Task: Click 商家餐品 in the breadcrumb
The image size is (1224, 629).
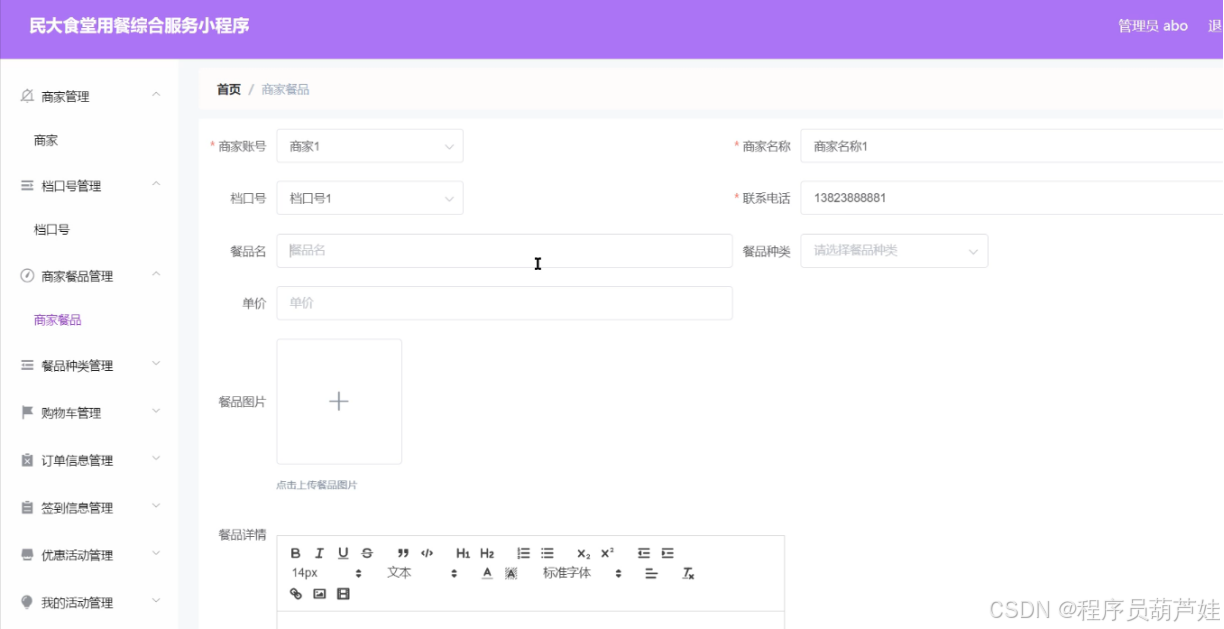Action: coord(285,89)
